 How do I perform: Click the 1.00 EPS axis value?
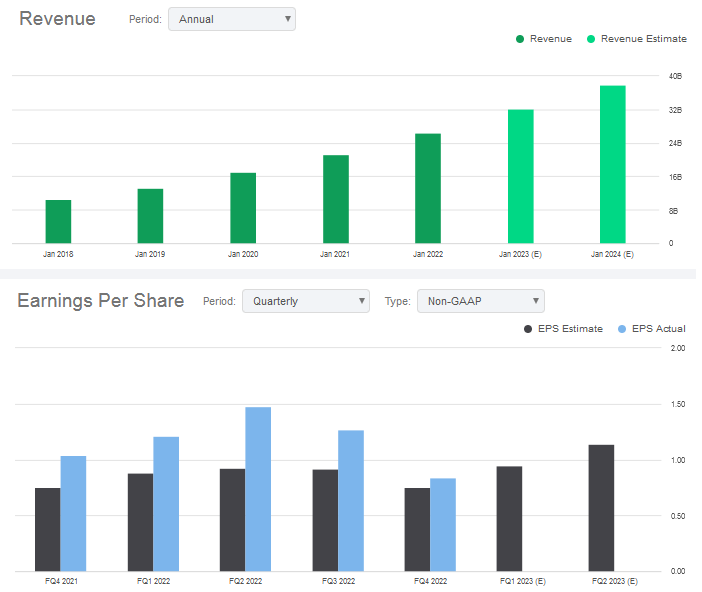coord(678,460)
